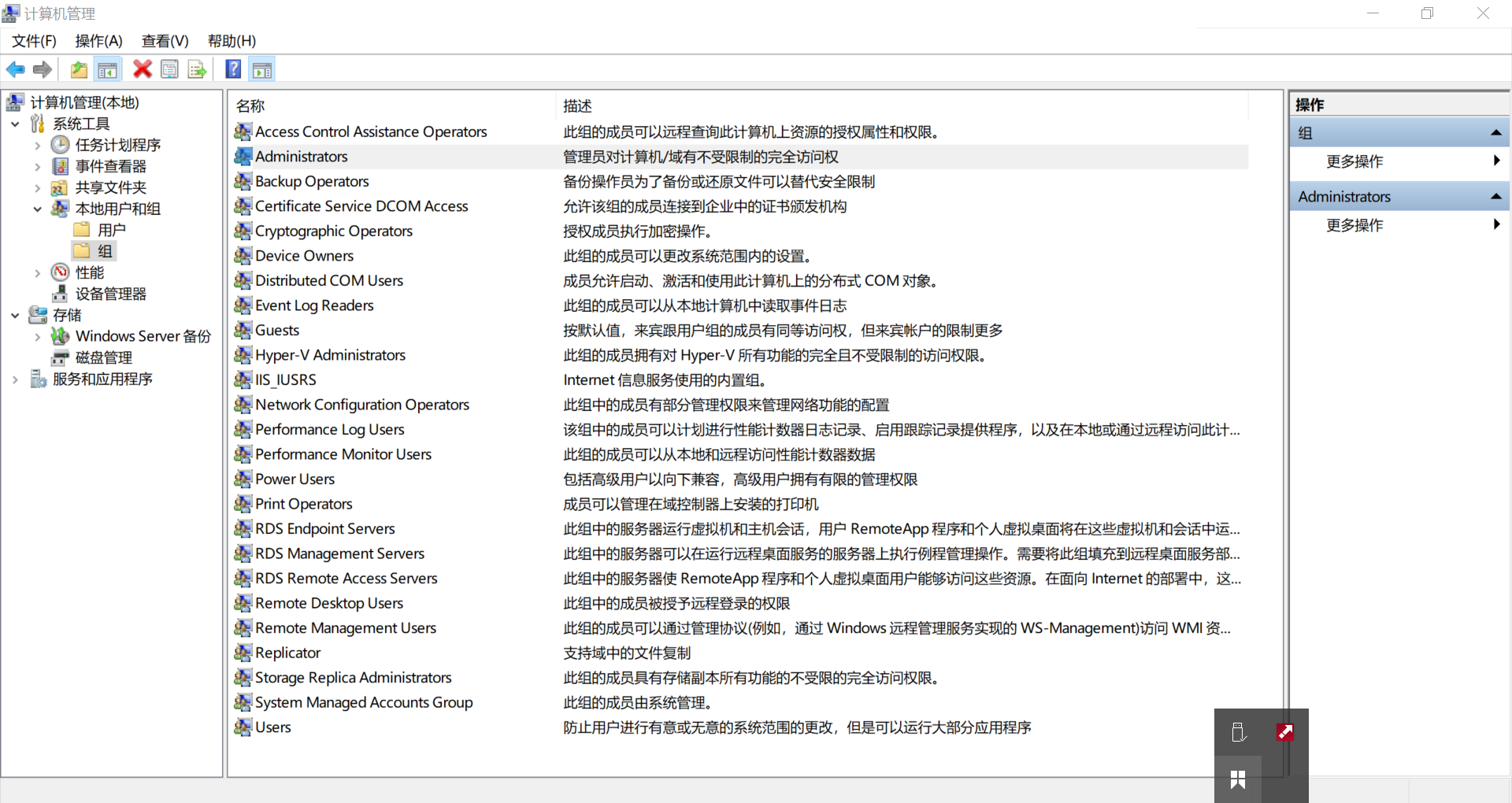Click the 设备管理器 icon in the tree
Screen dimensions: 1512x803
[60, 294]
